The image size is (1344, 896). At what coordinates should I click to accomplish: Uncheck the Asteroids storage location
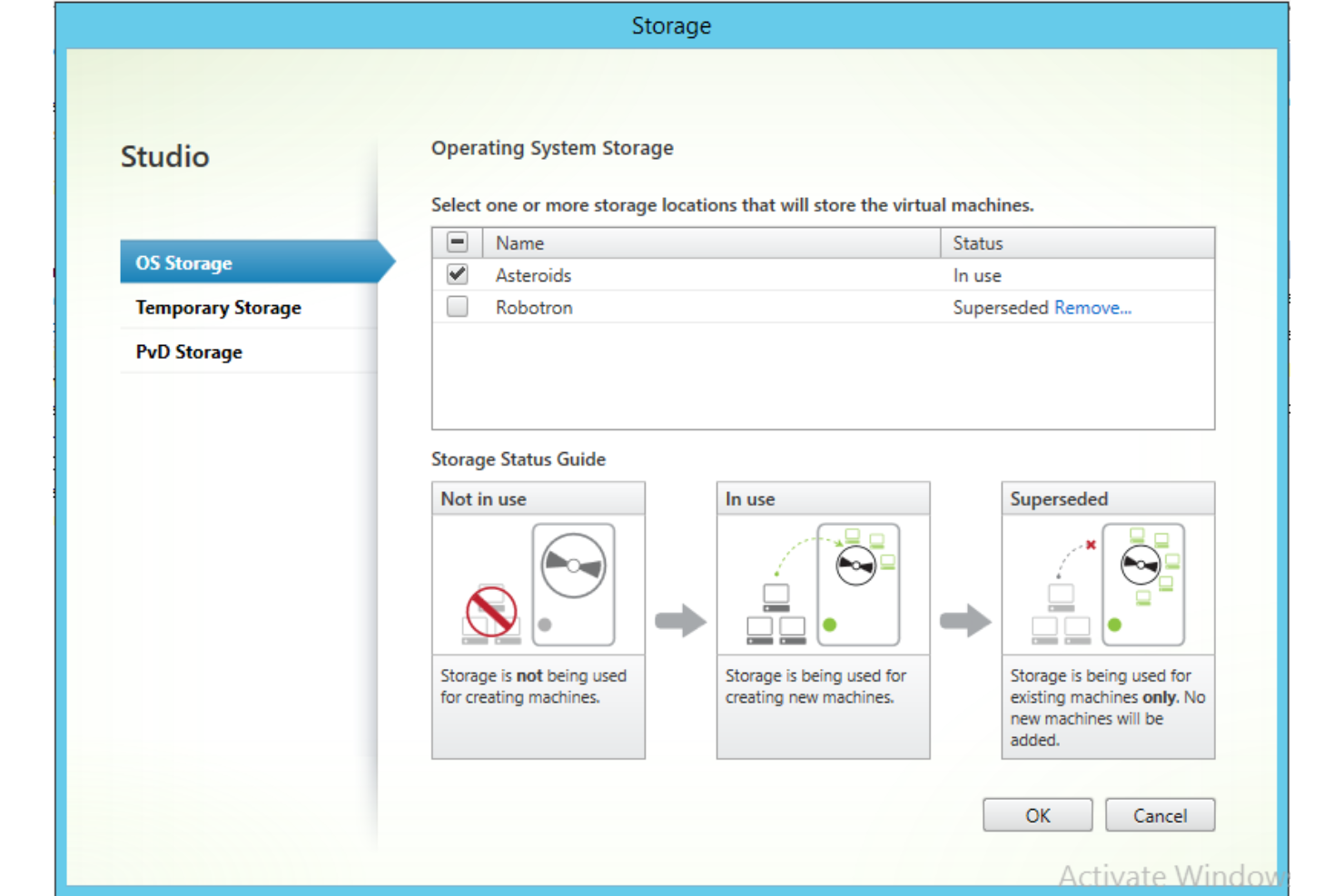coord(457,274)
